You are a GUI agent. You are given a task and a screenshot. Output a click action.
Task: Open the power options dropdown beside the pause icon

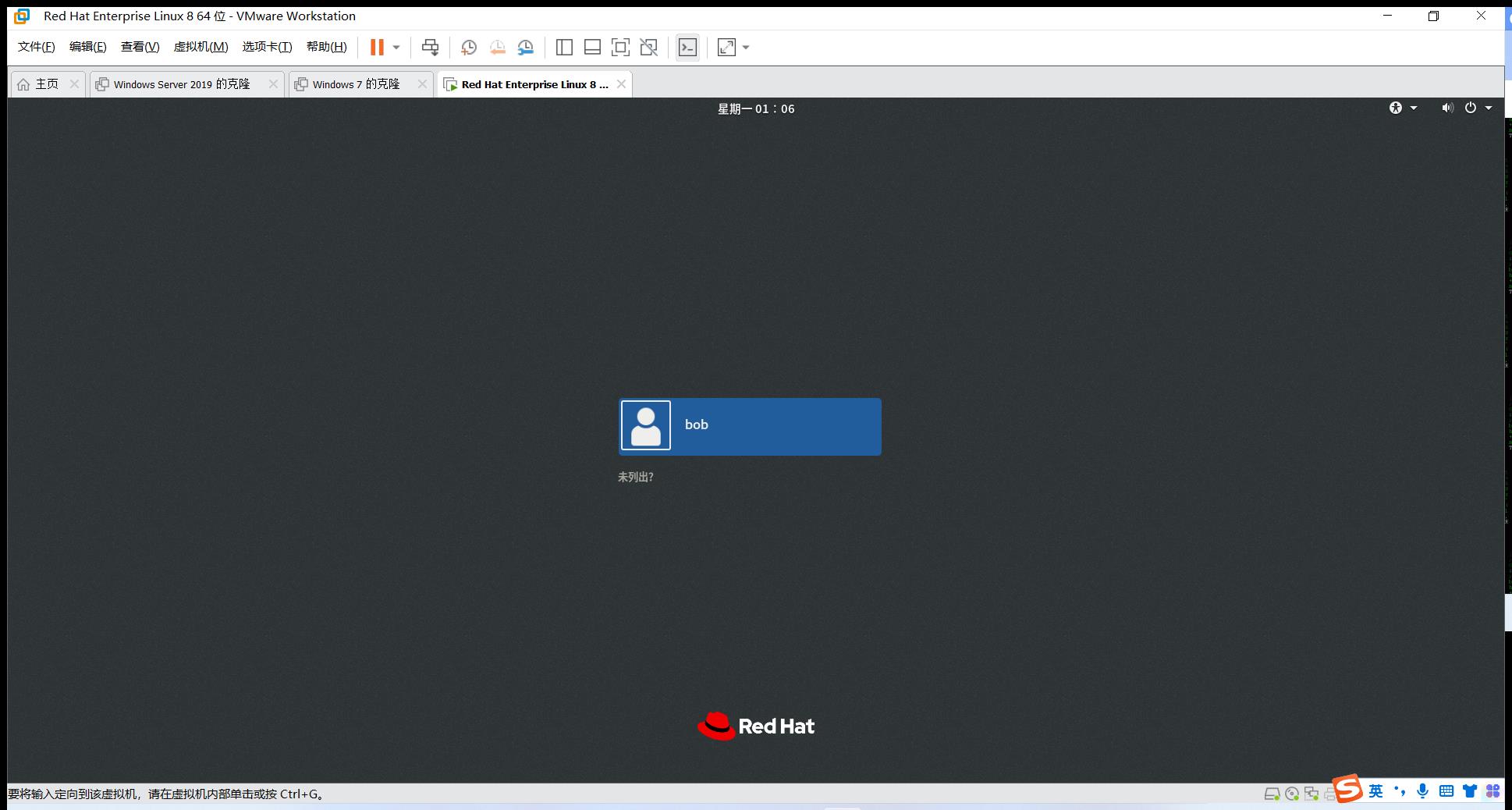click(396, 48)
